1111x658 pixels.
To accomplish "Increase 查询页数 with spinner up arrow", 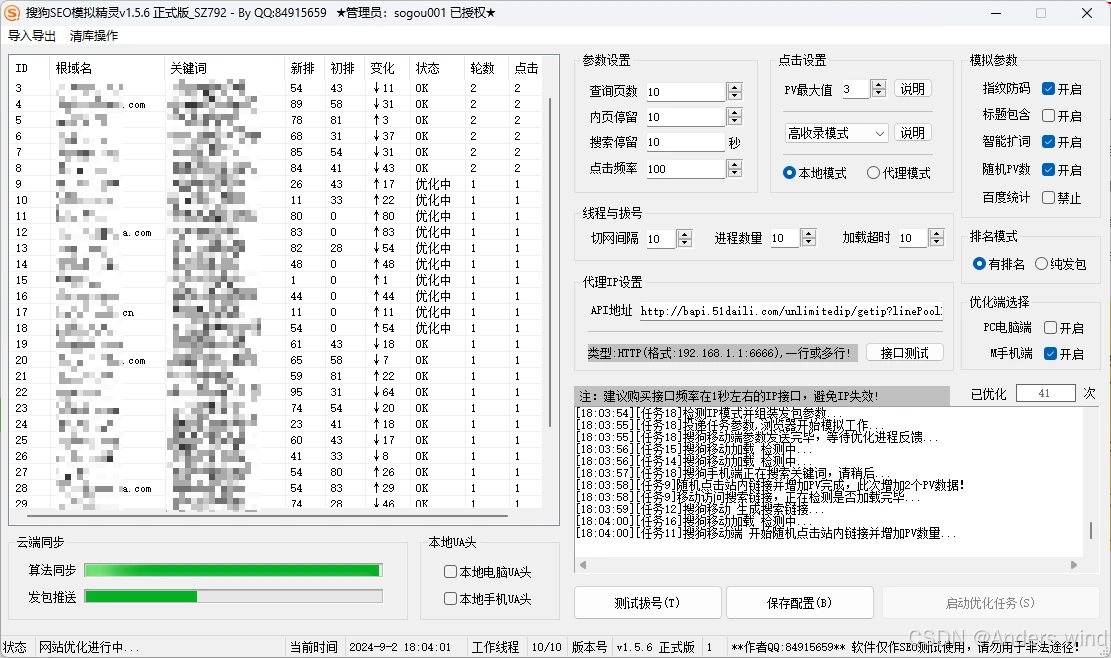I will pos(735,87).
